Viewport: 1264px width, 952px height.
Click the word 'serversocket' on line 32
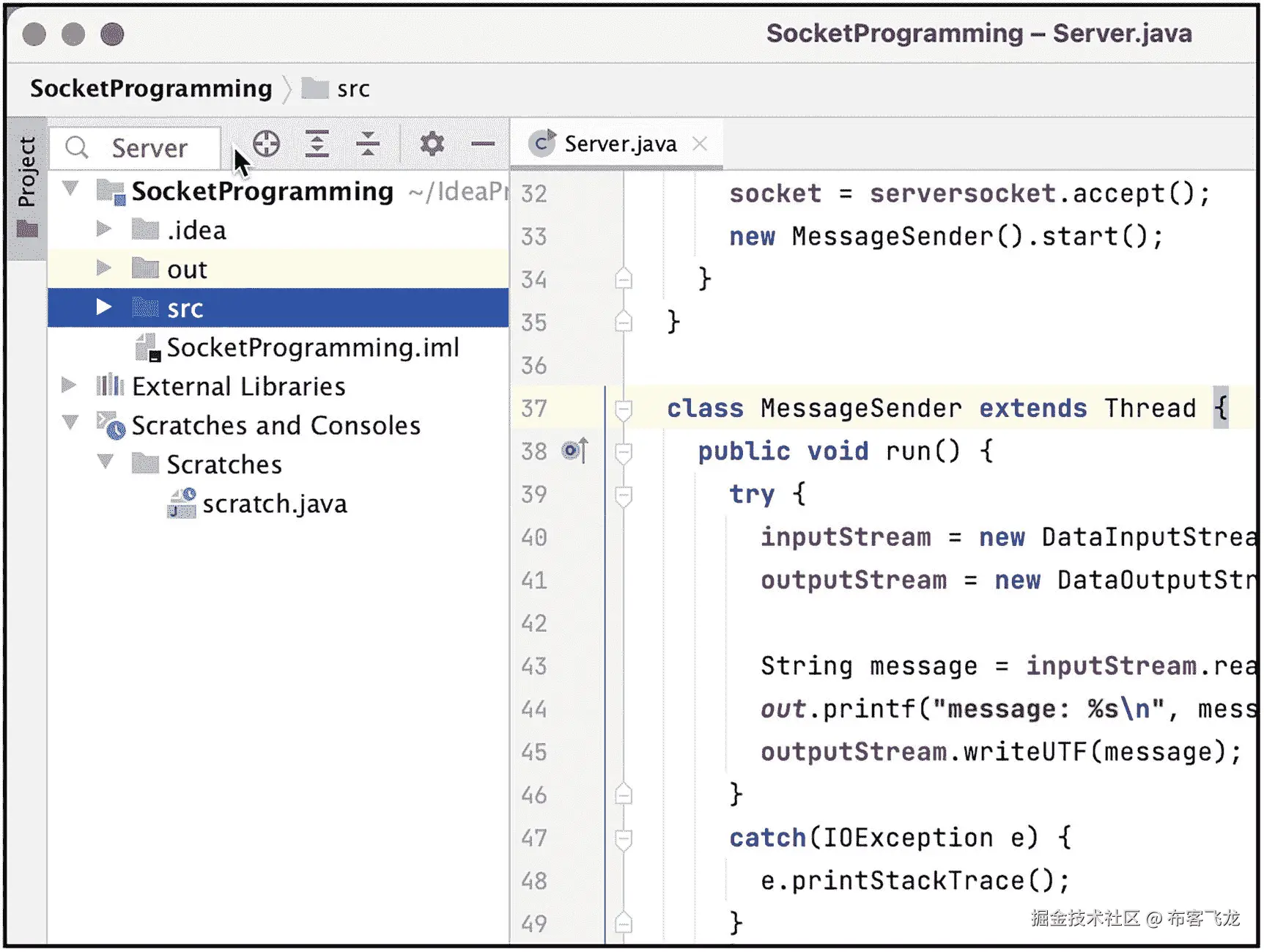tap(963, 193)
